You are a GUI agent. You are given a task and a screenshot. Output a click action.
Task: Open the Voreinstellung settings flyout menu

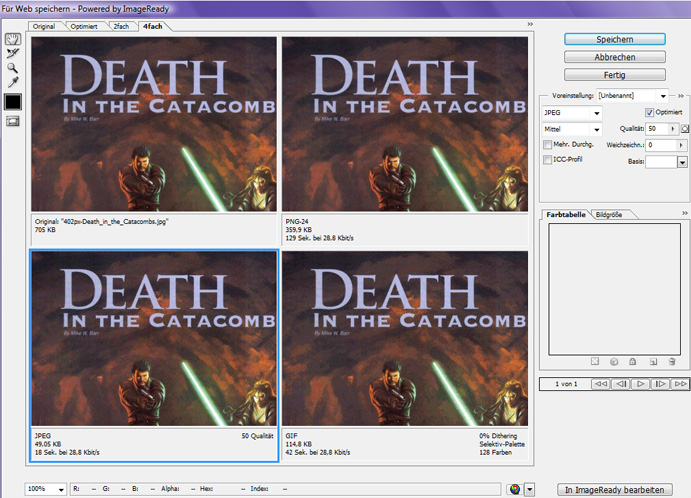click(680, 96)
